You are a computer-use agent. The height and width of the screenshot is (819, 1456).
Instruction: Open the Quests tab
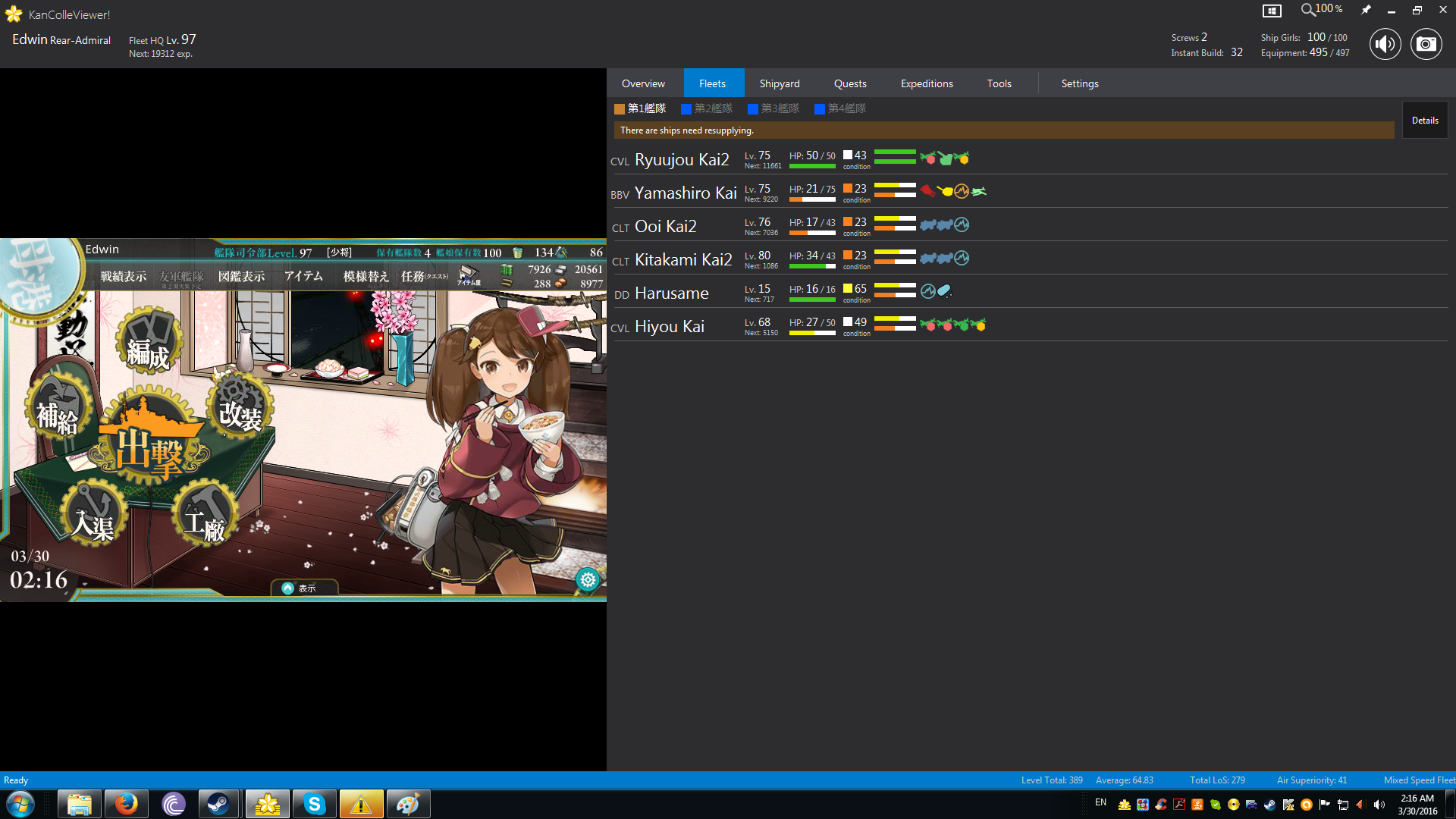tap(850, 83)
